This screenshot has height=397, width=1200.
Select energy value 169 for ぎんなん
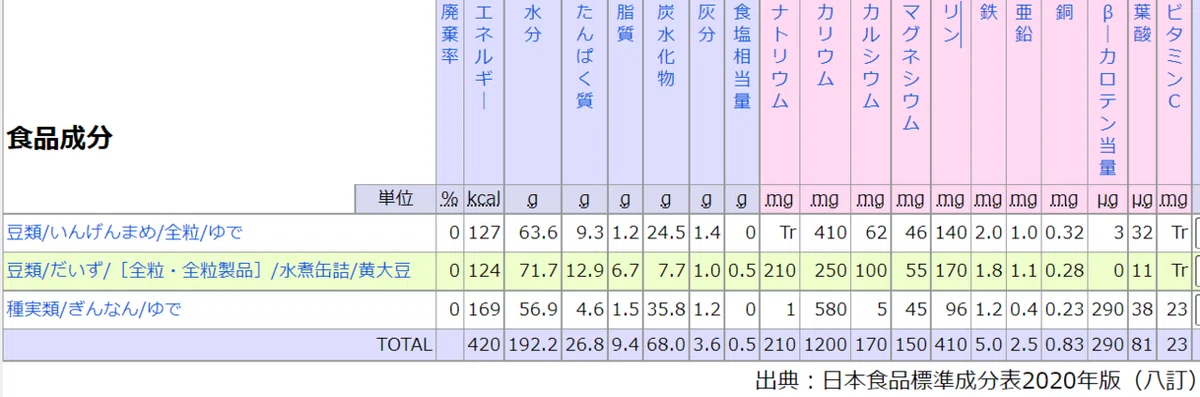pyautogui.click(x=484, y=309)
